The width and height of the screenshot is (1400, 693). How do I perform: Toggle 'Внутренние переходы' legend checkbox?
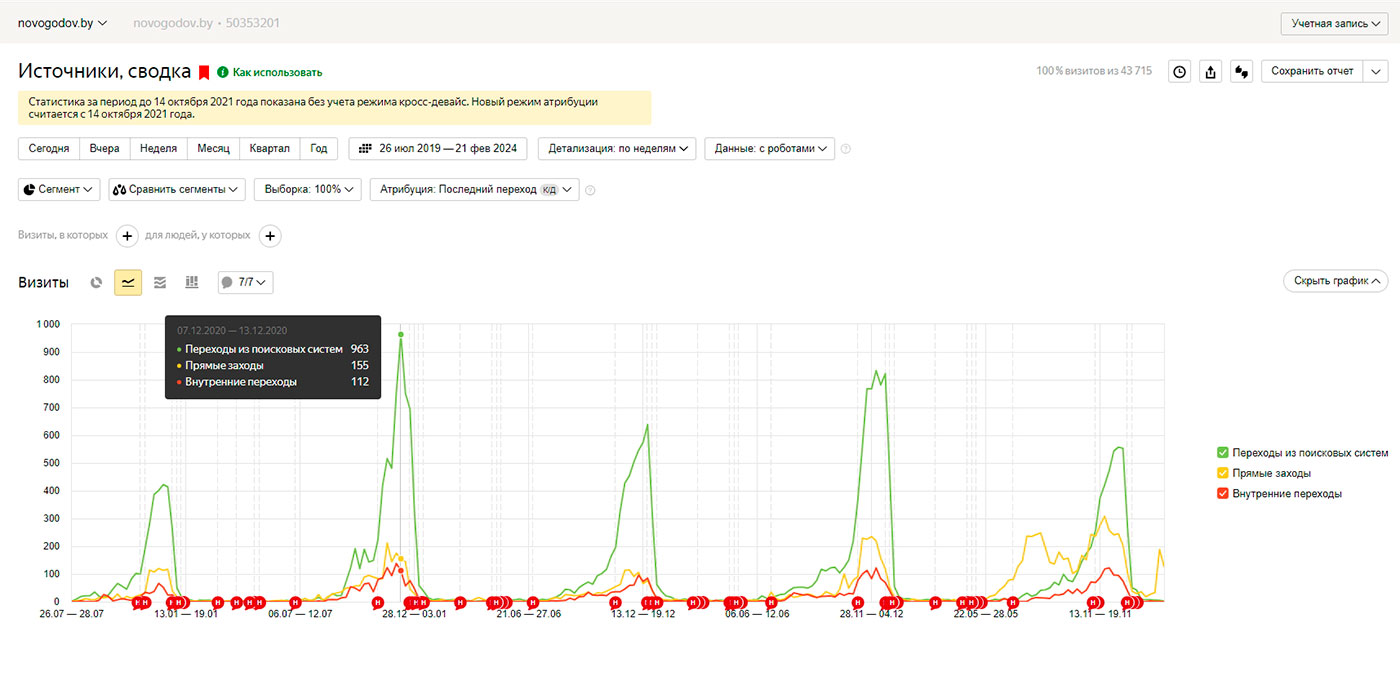pyautogui.click(x=1223, y=494)
